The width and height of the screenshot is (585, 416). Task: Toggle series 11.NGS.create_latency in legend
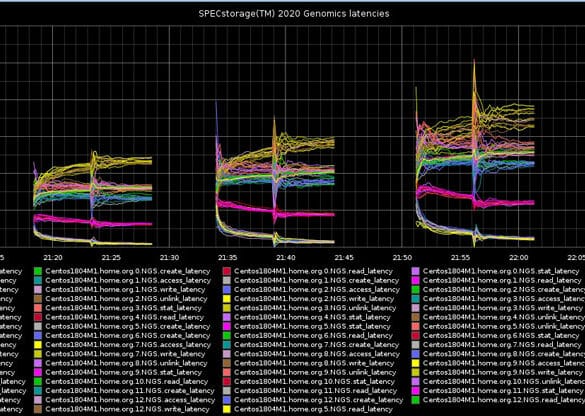(x=130, y=391)
